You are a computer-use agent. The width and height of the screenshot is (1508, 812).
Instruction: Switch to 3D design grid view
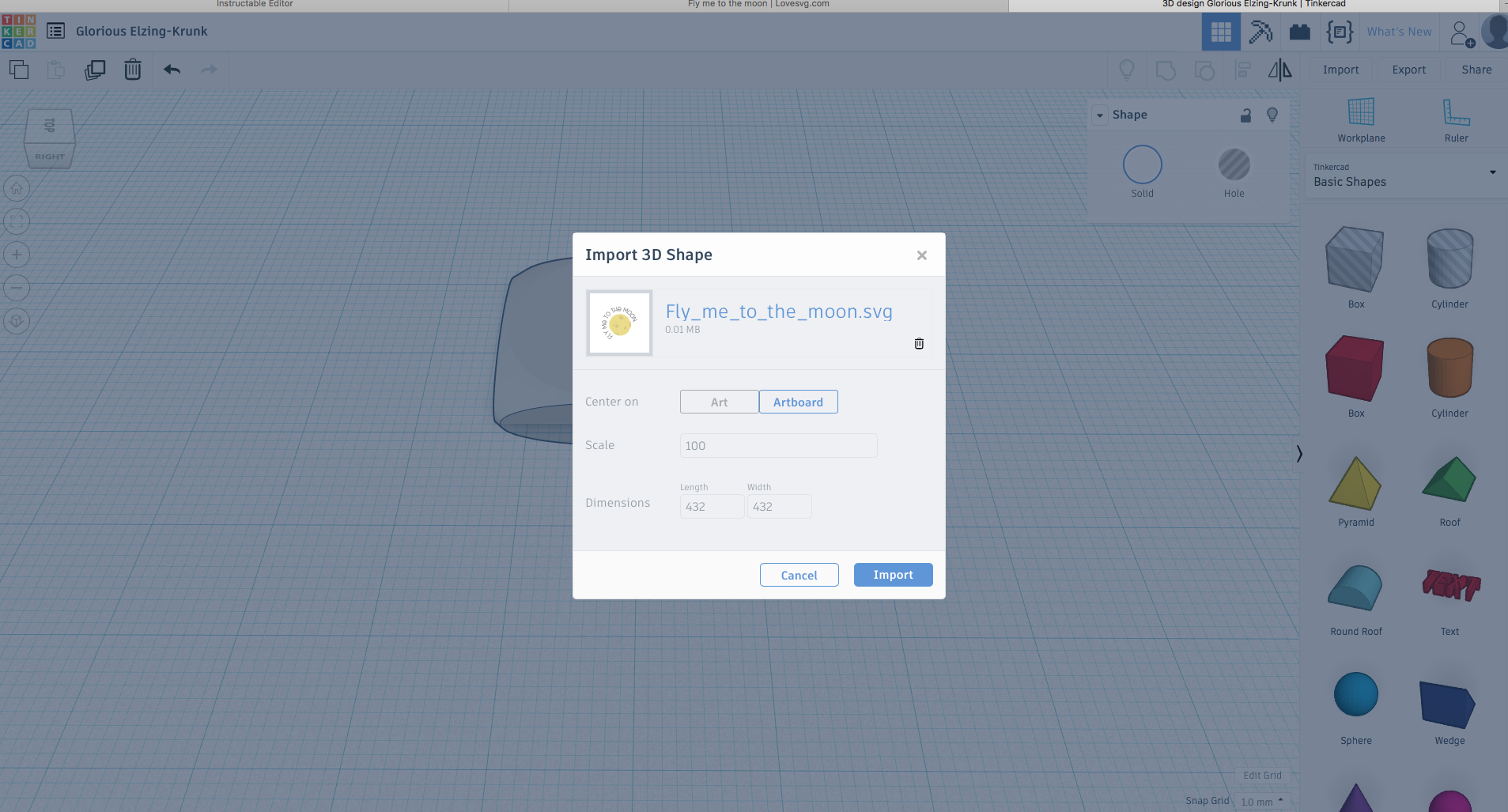(1221, 32)
